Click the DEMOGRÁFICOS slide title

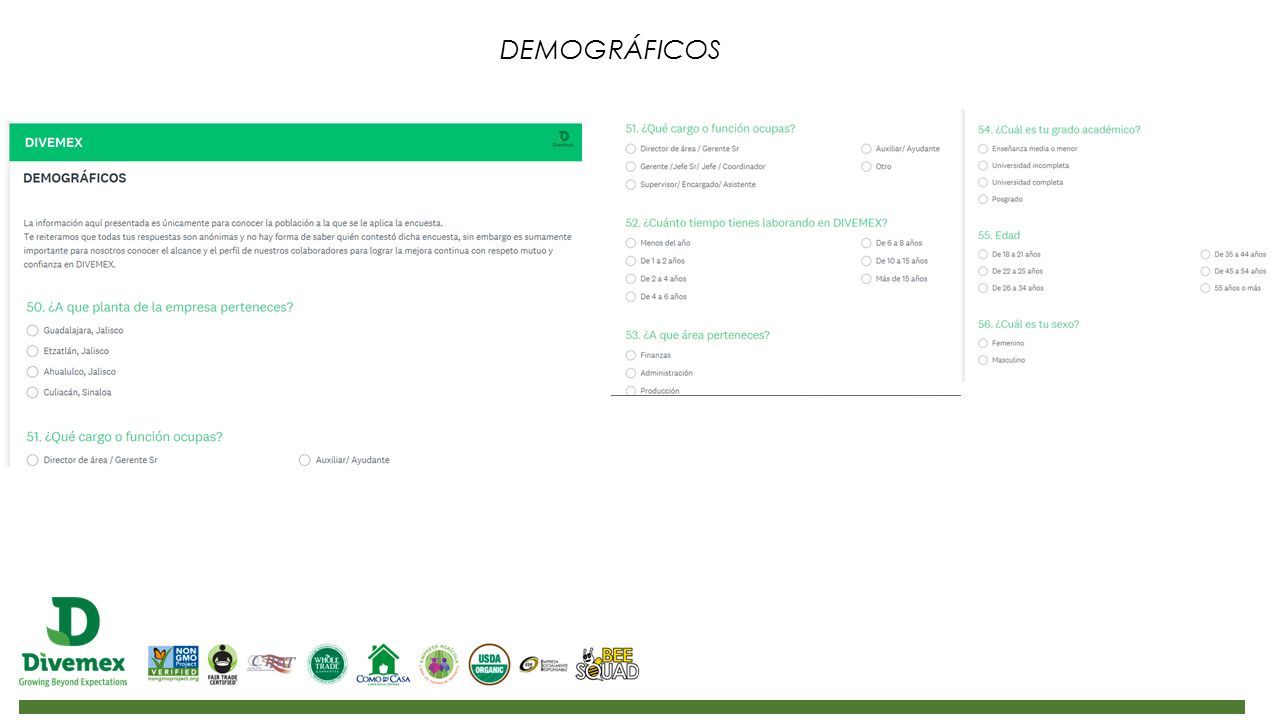coord(609,50)
